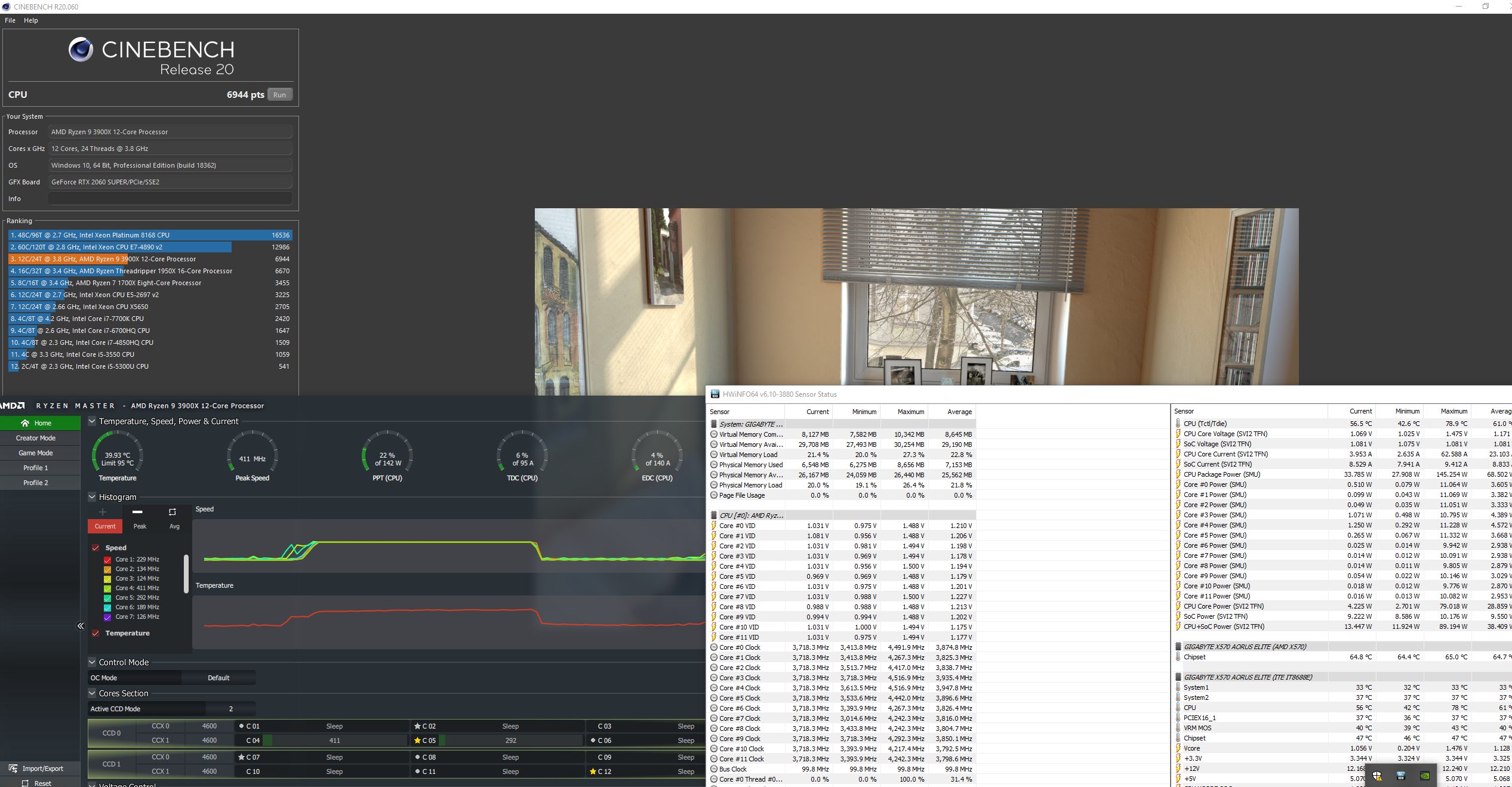Toggle the Core 4: 411 MHz checkbox

107,588
